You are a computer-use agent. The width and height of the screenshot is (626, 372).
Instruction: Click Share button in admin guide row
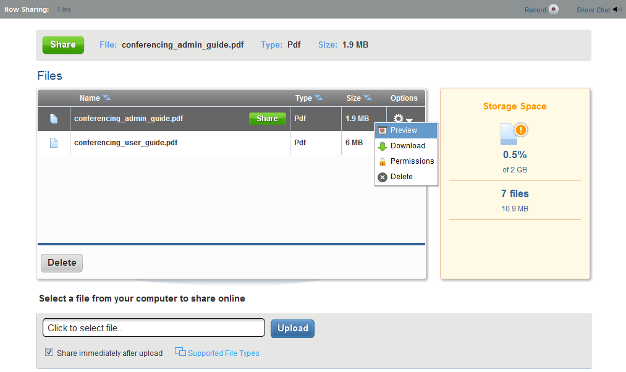coord(267,119)
